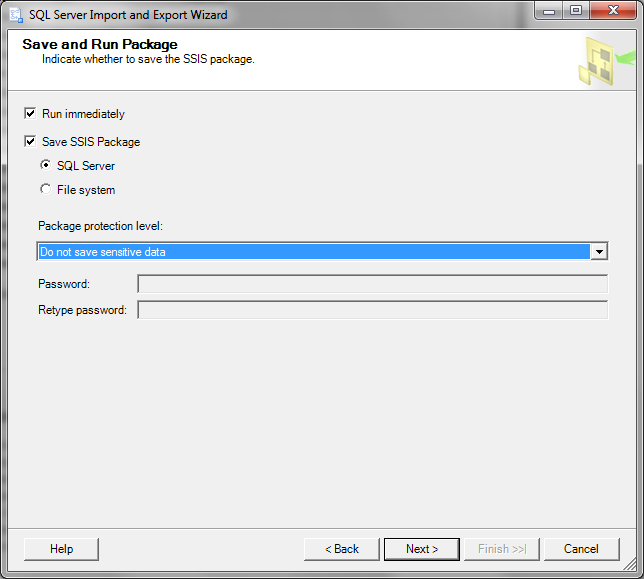Close the wizard with the X button
The height and width of the screenshot is (579, 644).
click(x=613, y=11)
